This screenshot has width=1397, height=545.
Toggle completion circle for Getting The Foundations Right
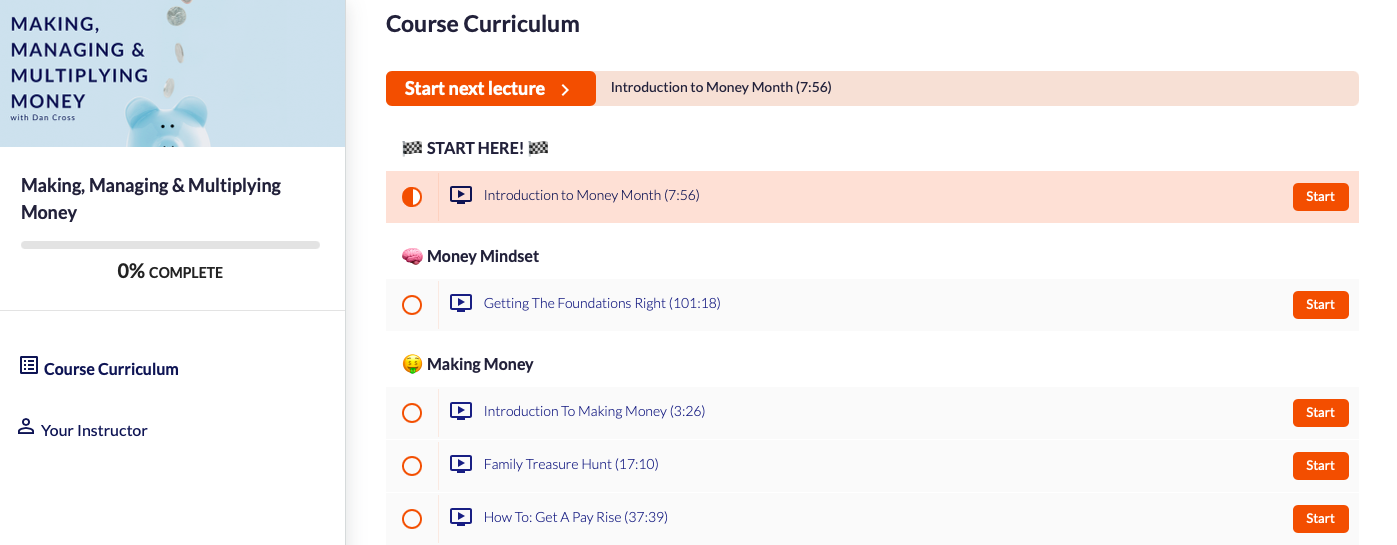pos(411,305)
